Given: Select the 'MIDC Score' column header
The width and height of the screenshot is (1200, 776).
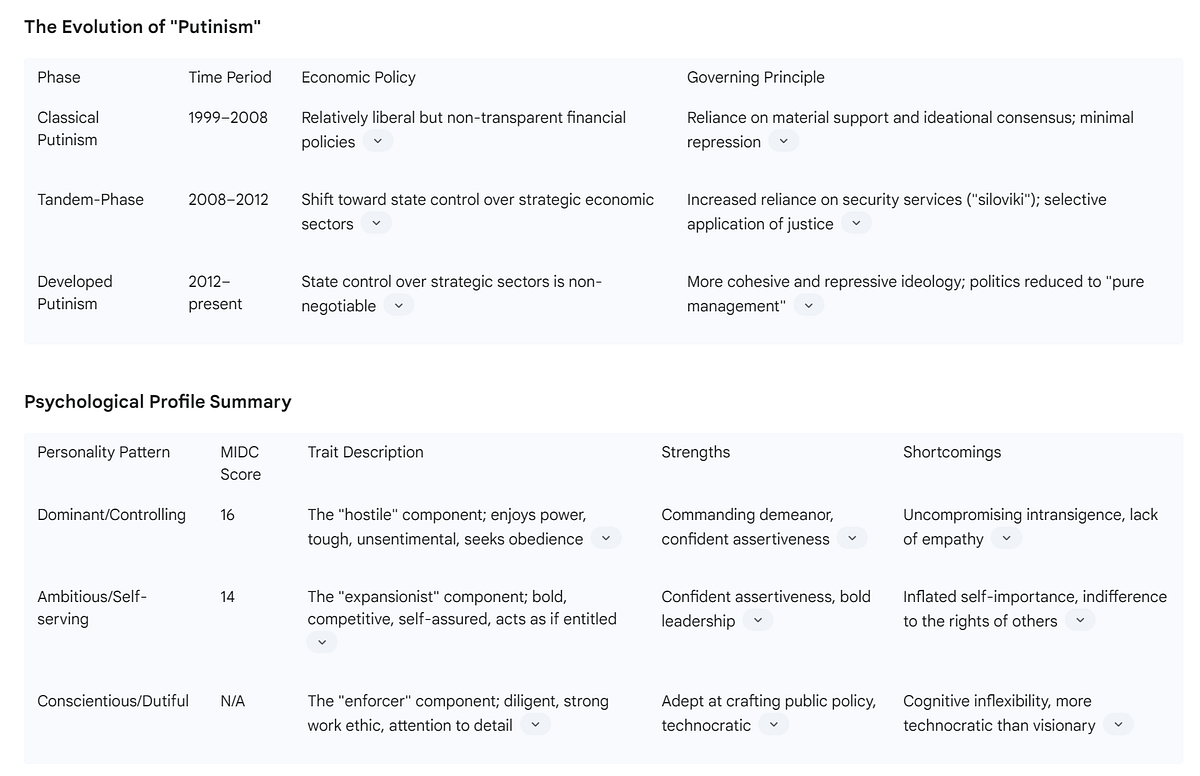Looking at the screenshot, I should coord(241,463).
